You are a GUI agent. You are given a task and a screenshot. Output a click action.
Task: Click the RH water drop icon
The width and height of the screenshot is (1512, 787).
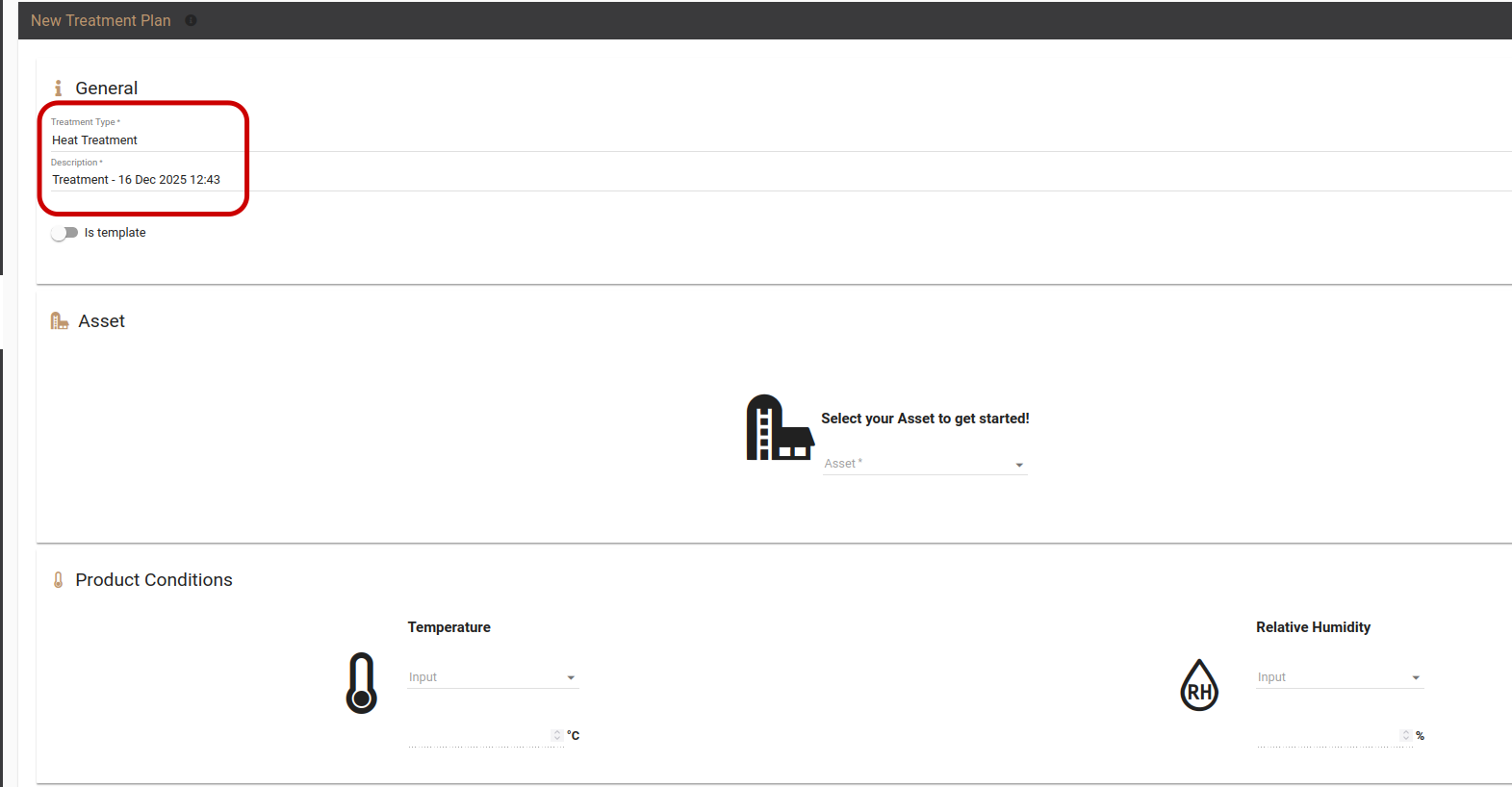point(1199,685)
